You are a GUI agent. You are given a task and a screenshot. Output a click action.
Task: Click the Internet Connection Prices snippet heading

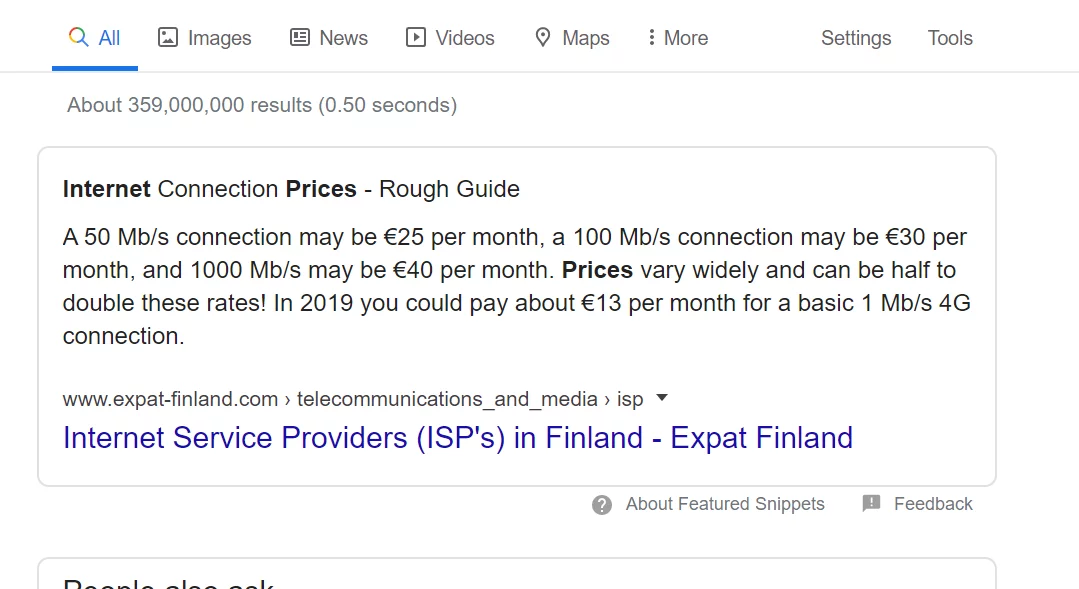[291, 189]
